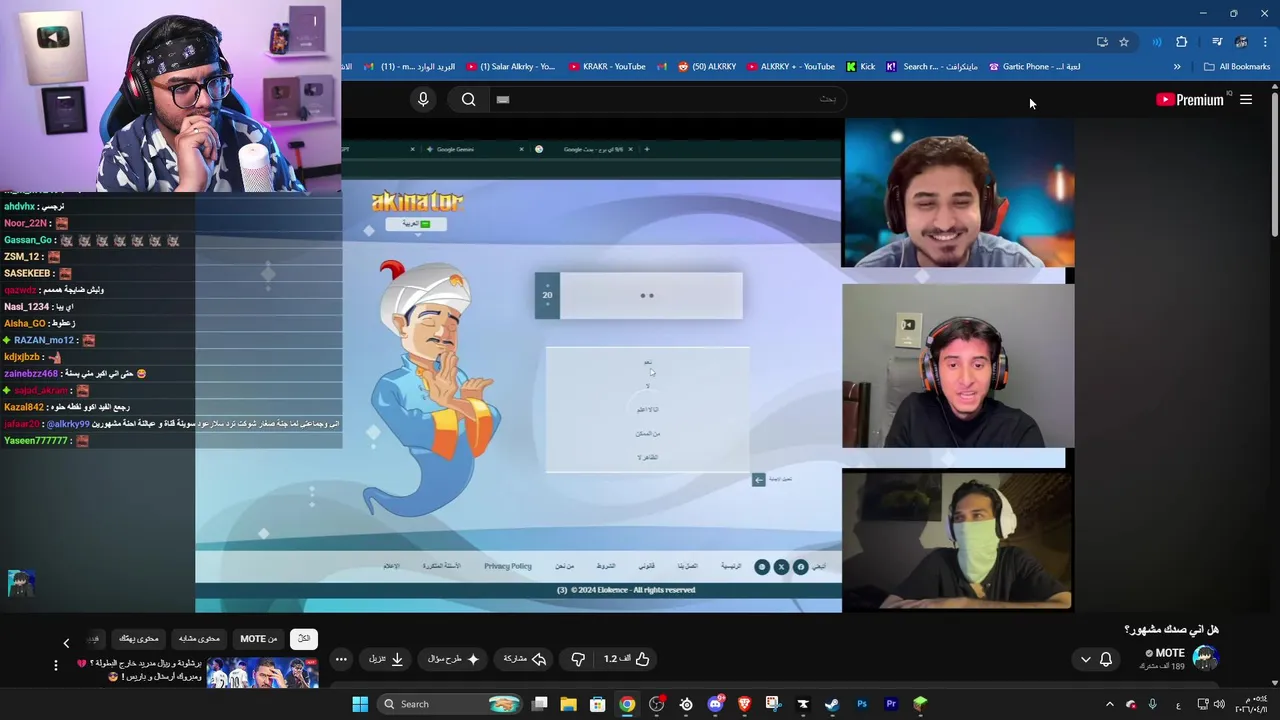Open the Chrome profile avatar
Viewport: 1280px width, 720px height.
click(1241, 42)
